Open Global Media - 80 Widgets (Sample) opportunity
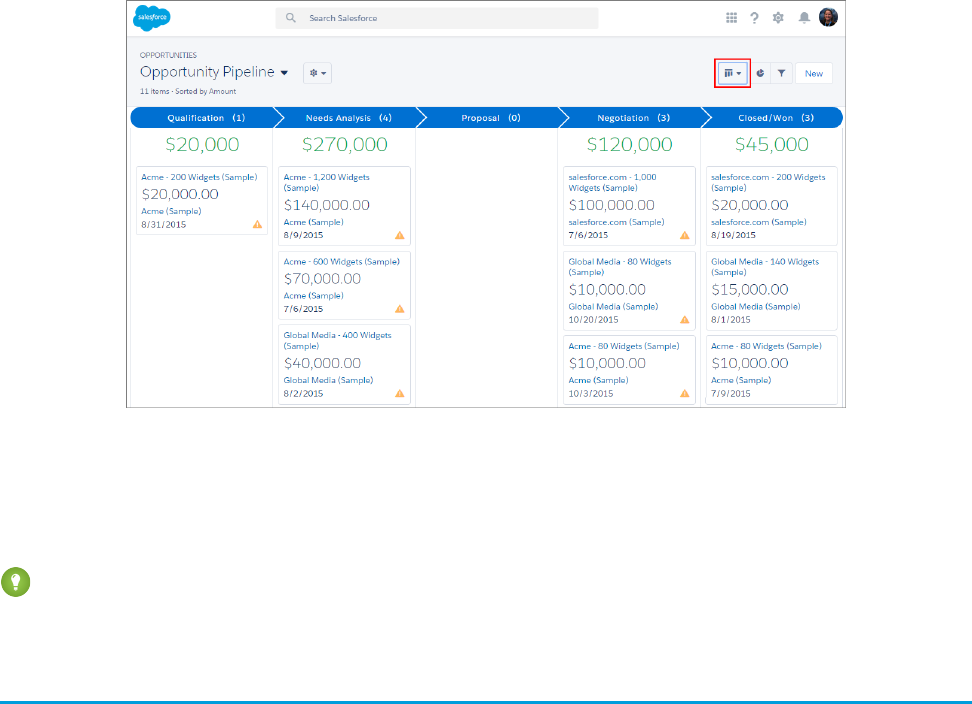This screenshot has width=972, height=704. pos(620,266)
